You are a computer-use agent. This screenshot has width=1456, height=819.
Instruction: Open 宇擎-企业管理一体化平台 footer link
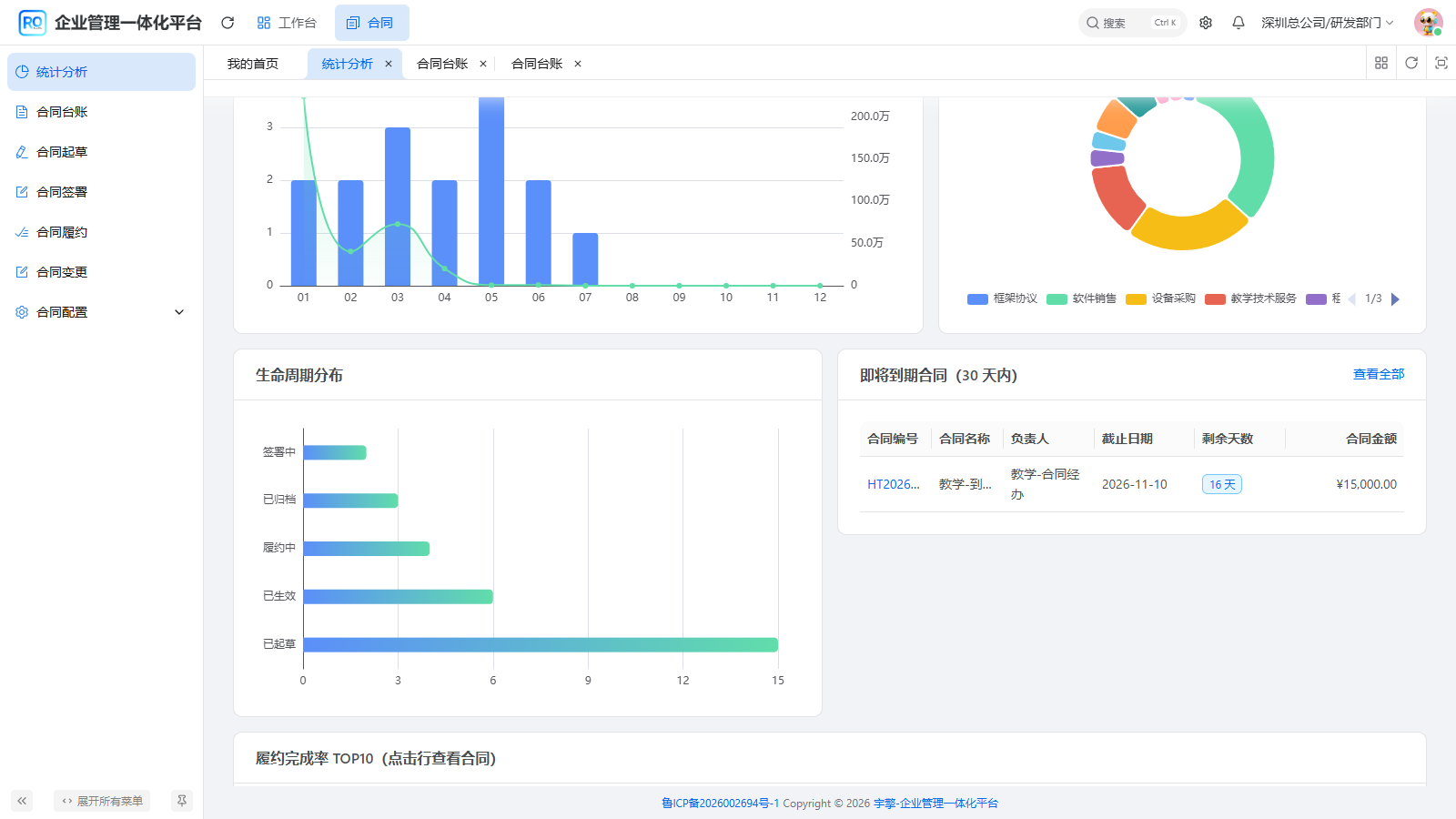[x=935, y=803]
